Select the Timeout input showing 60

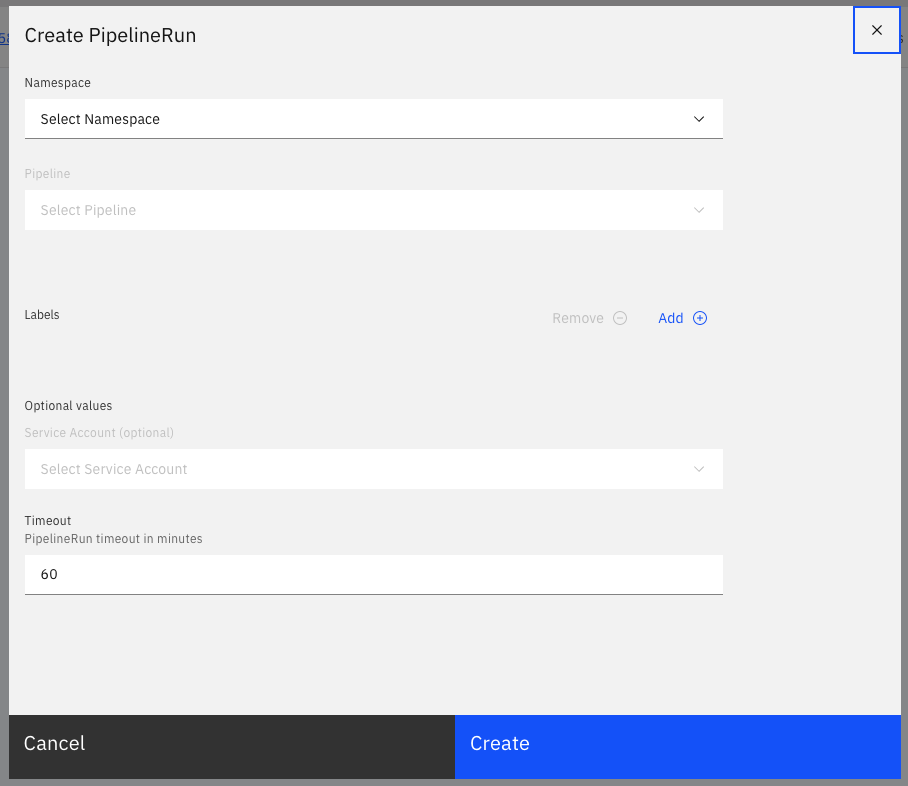373,574
